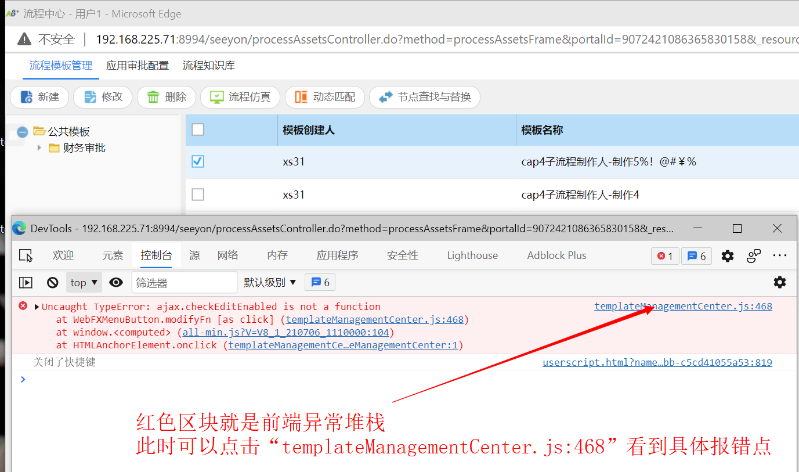Click the blue issues count badge in tab bar
The image size is (799, 472).
[x=697, y=256]
